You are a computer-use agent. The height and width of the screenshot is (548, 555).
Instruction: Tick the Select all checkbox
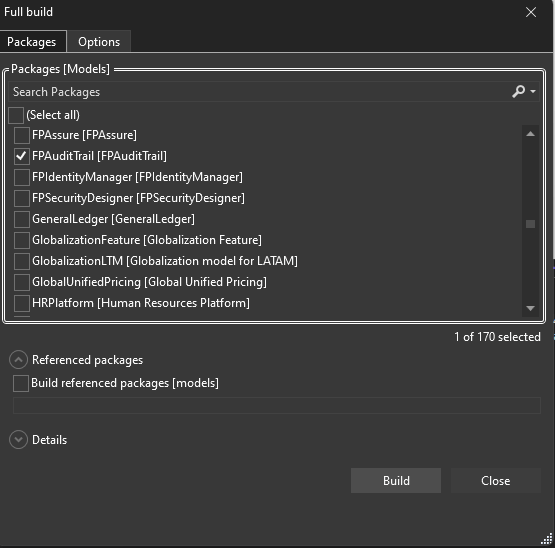(x=16, y=115)
